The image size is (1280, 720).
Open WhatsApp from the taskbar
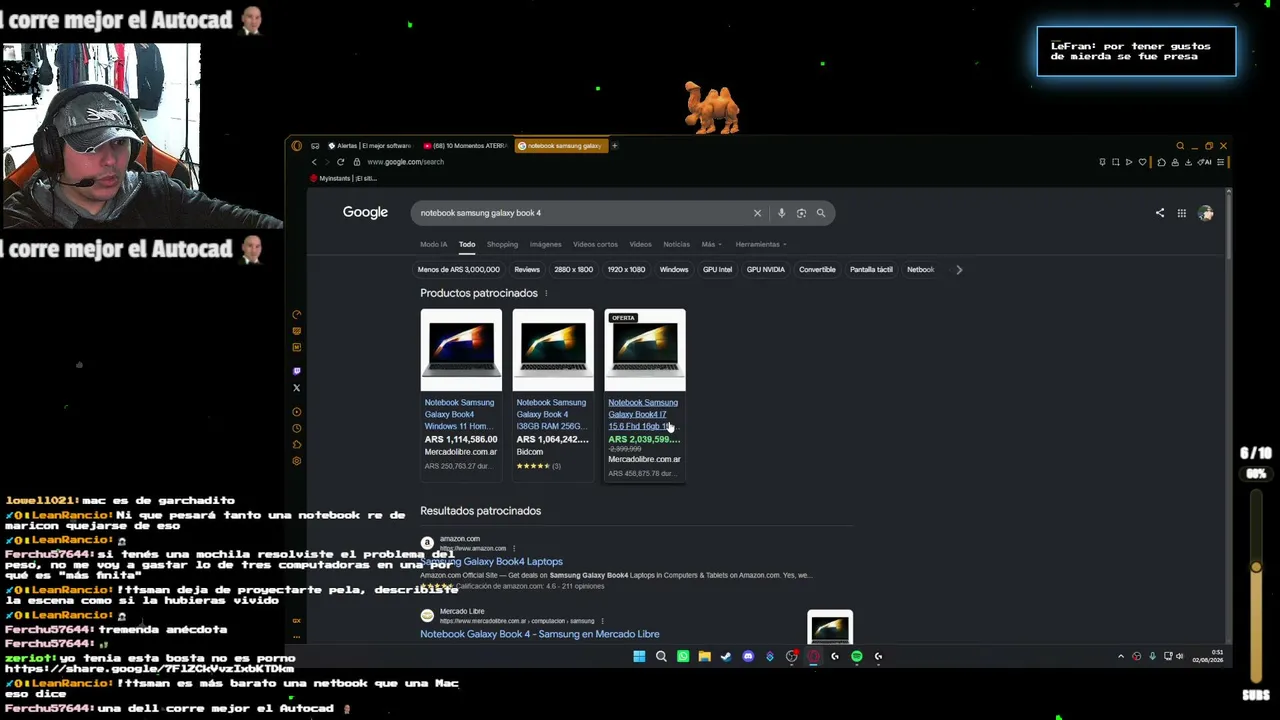683,657
